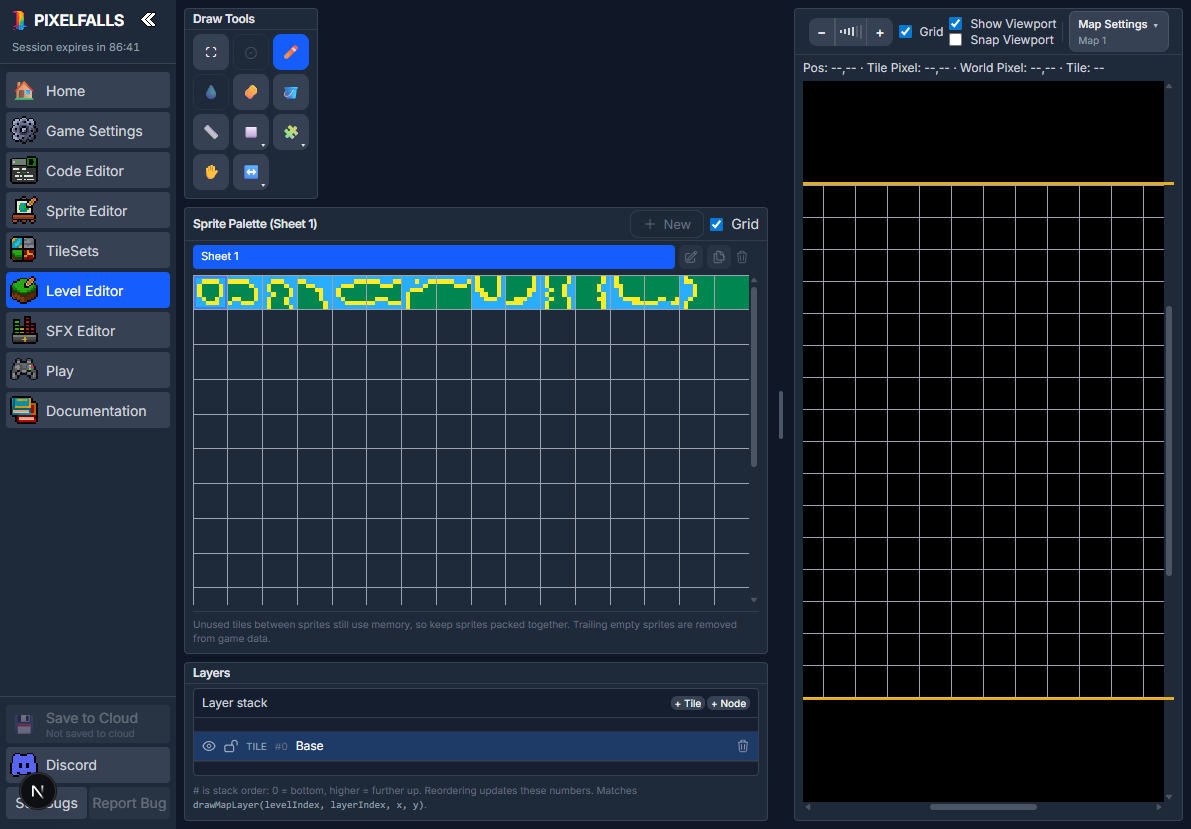Open the SFX Editor
This screenshot has height=829, width=1191.
pyautogui.click(x=88, y=331)
